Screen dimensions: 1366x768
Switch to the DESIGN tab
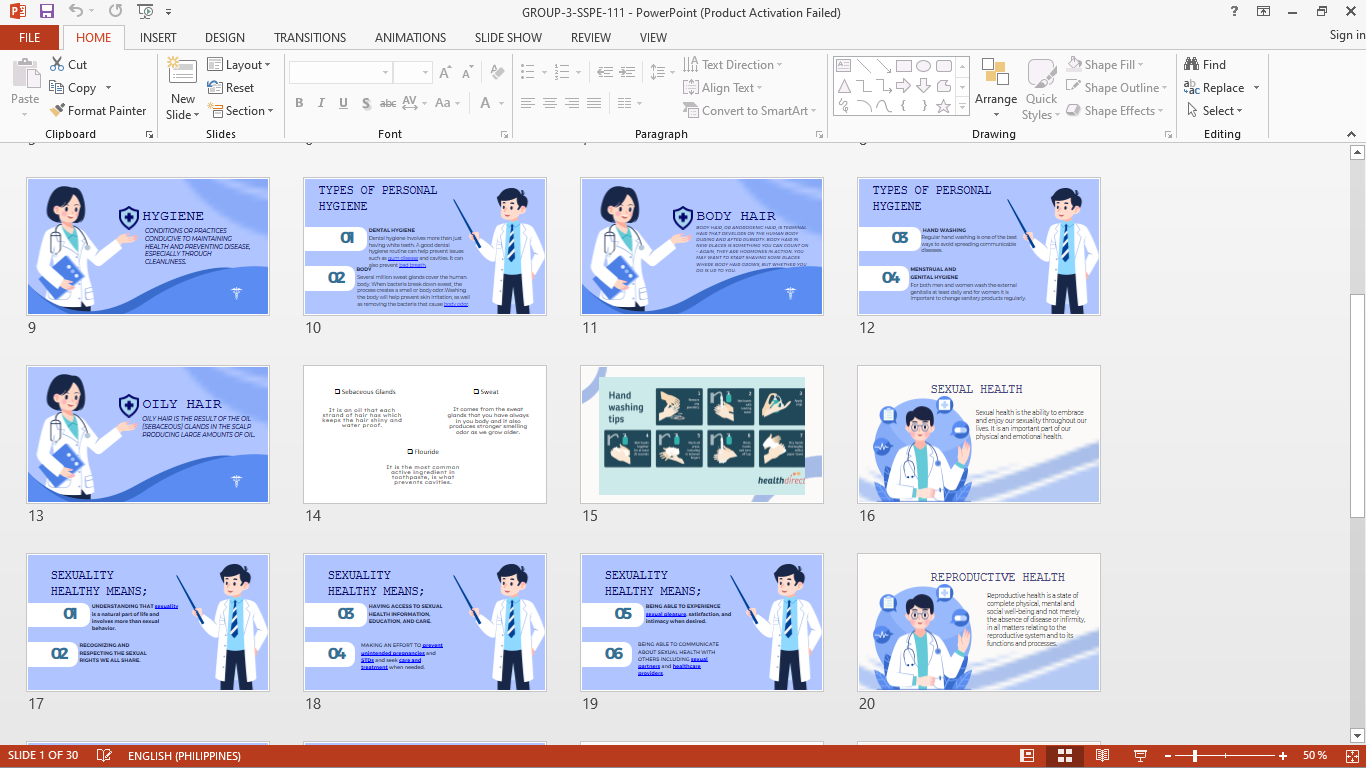coord(225,37)
